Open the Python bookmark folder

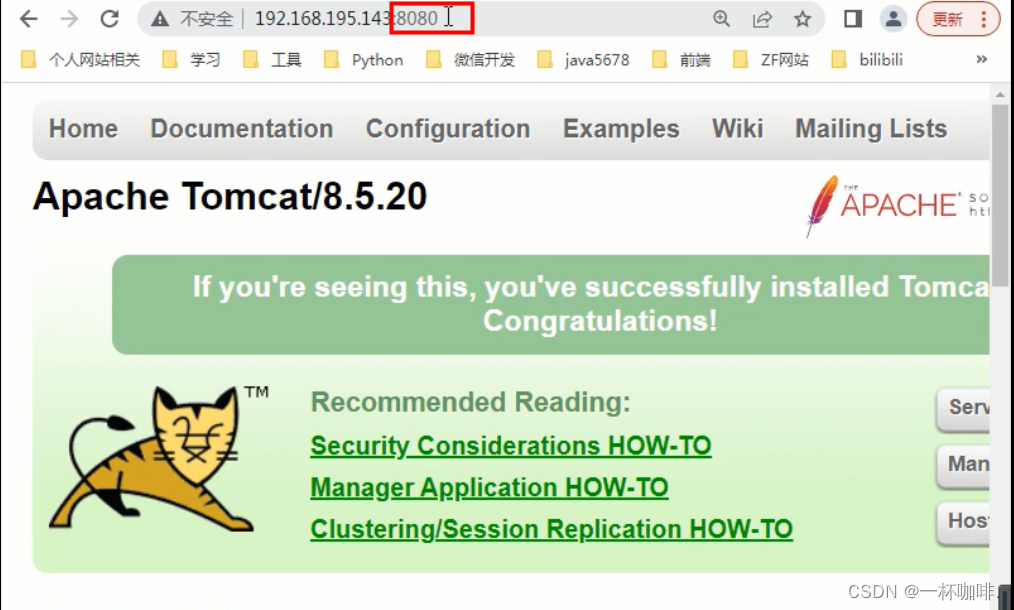point(363,60)
